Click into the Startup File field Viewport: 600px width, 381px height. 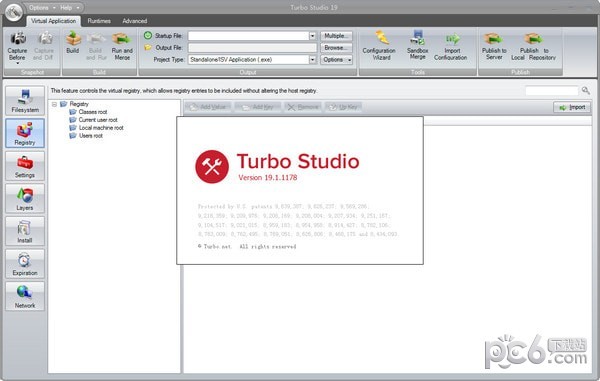point(249,36)
